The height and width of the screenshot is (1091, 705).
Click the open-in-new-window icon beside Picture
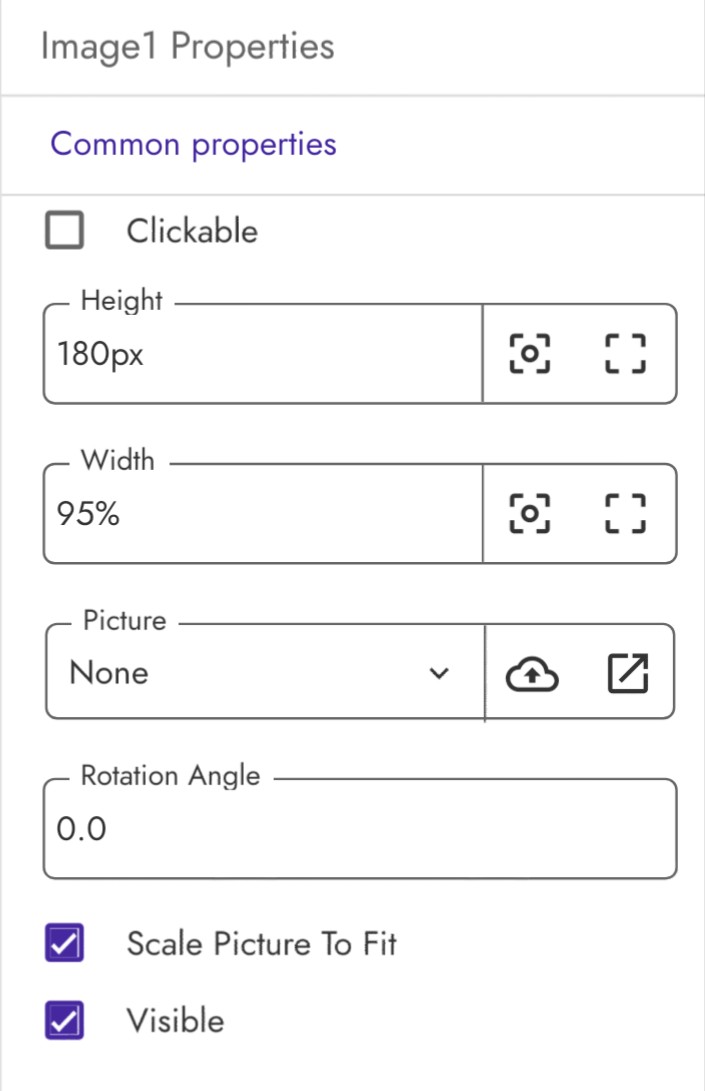click(628, 674)
